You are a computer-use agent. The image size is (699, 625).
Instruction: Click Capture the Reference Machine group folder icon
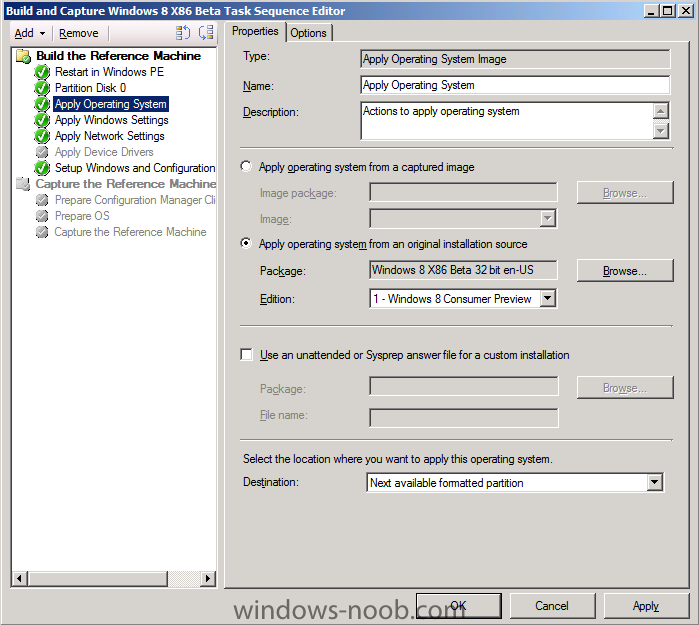point(23,184)
